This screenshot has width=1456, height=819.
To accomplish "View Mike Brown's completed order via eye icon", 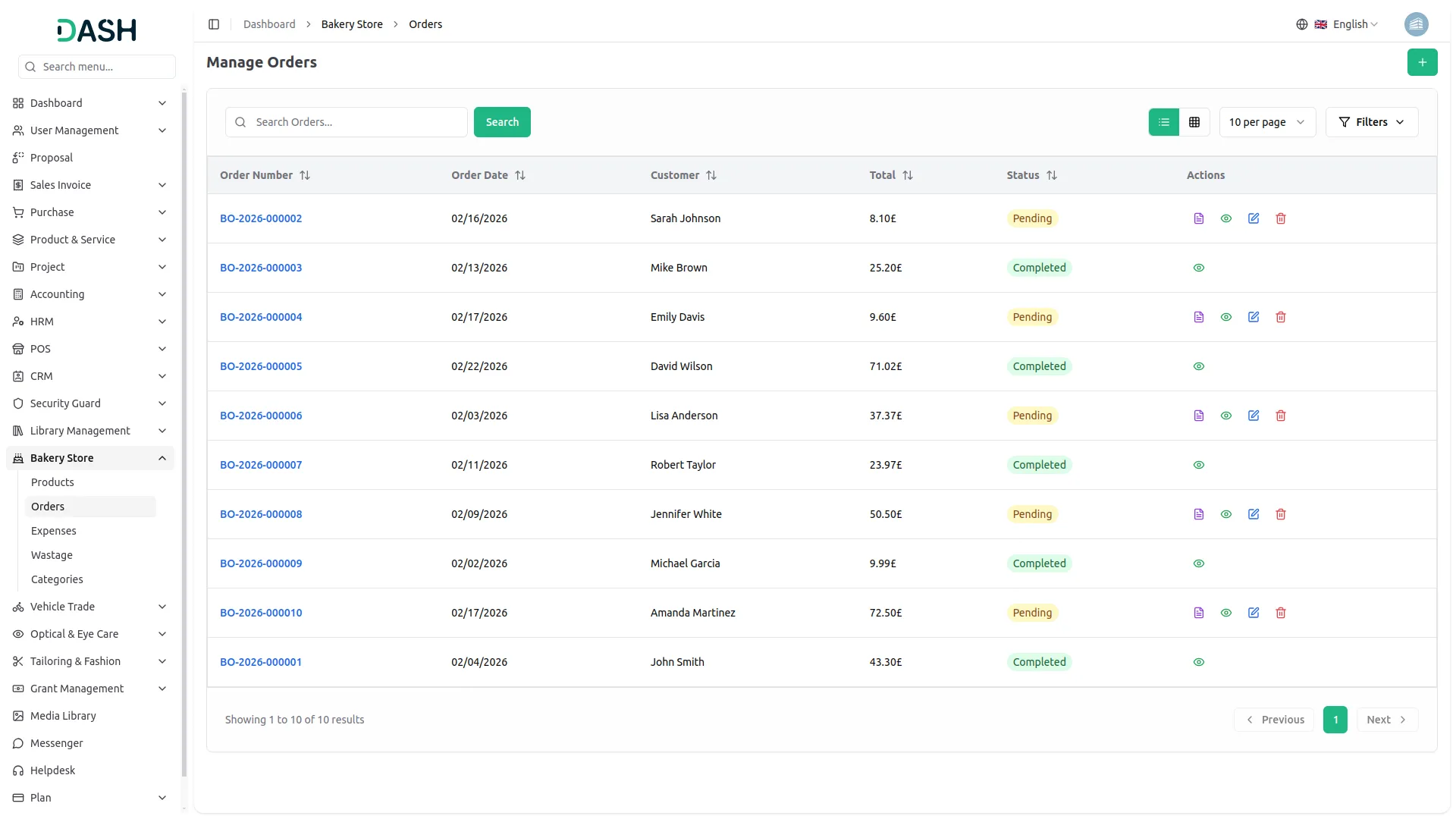I will (1199, 268).
